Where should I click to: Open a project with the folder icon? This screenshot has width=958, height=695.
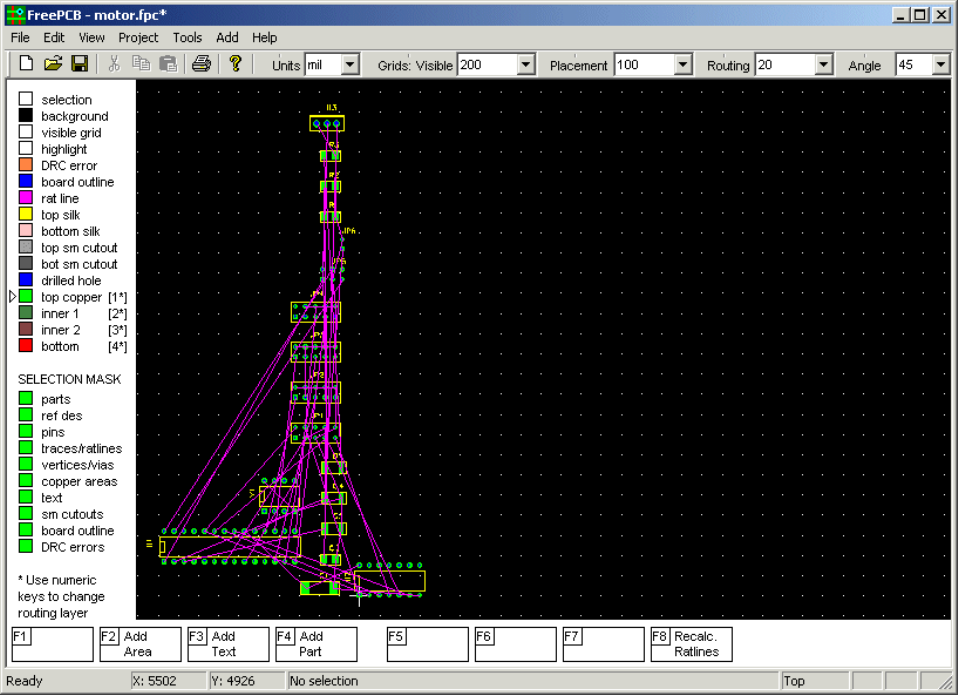click(53, 64)
